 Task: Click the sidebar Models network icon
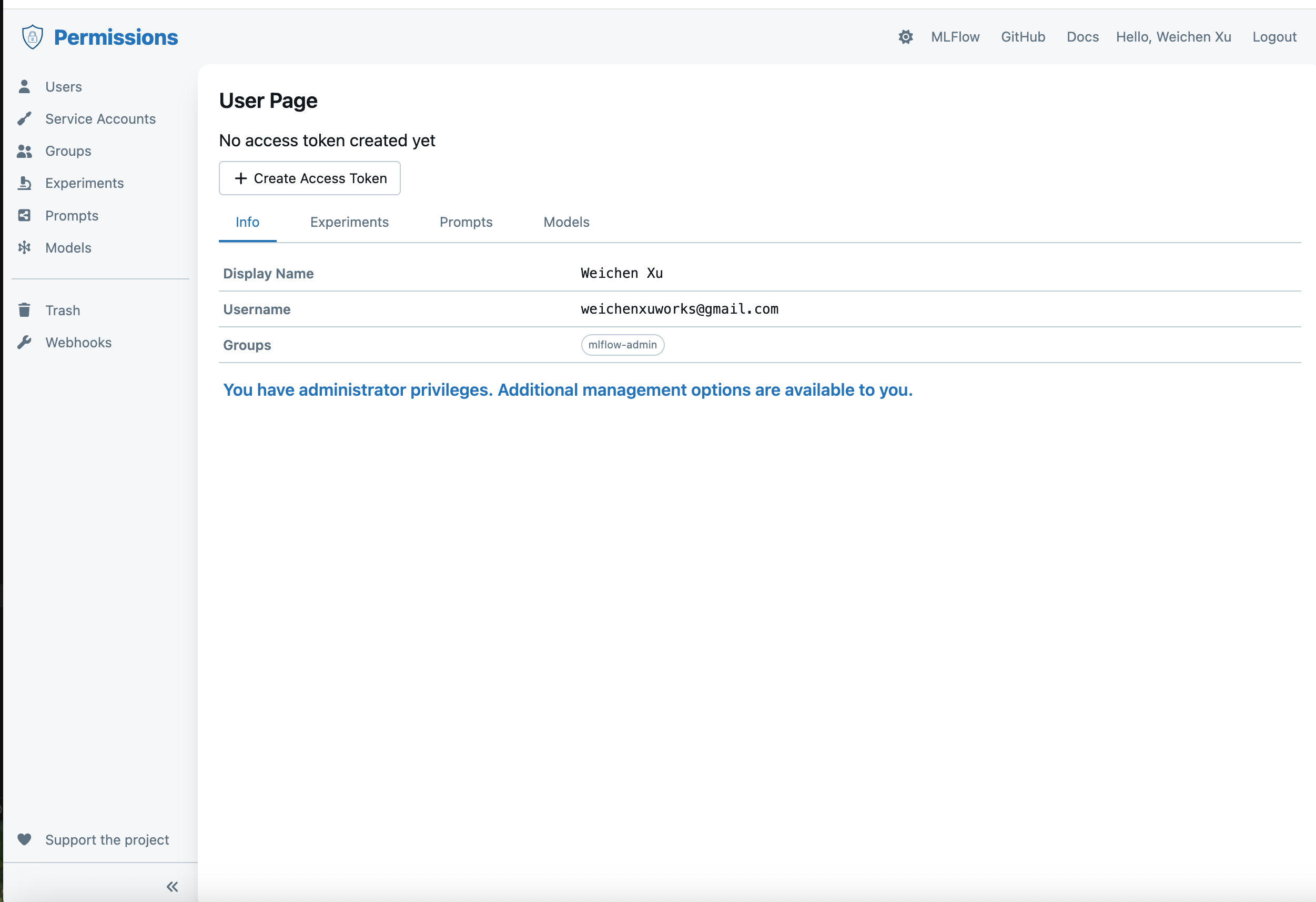(x=24, y=247)
